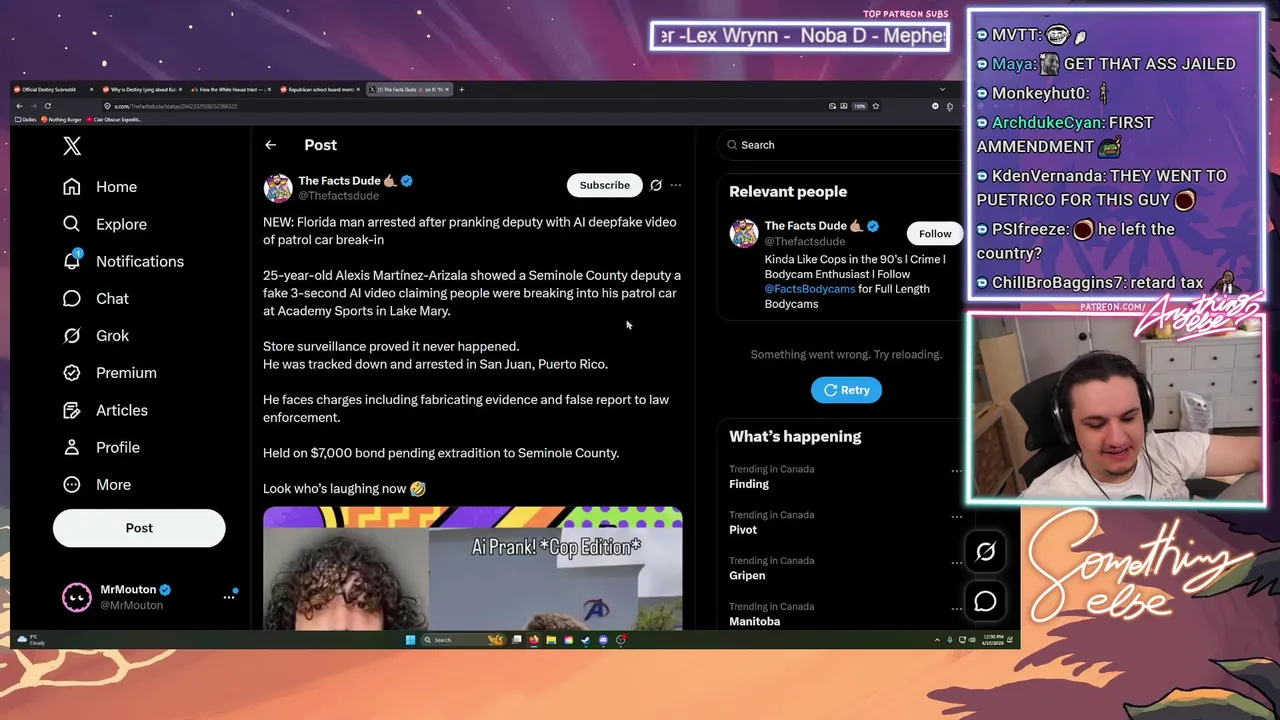
Task: Open Explore from the sidebar
Action: coord(105,224)
